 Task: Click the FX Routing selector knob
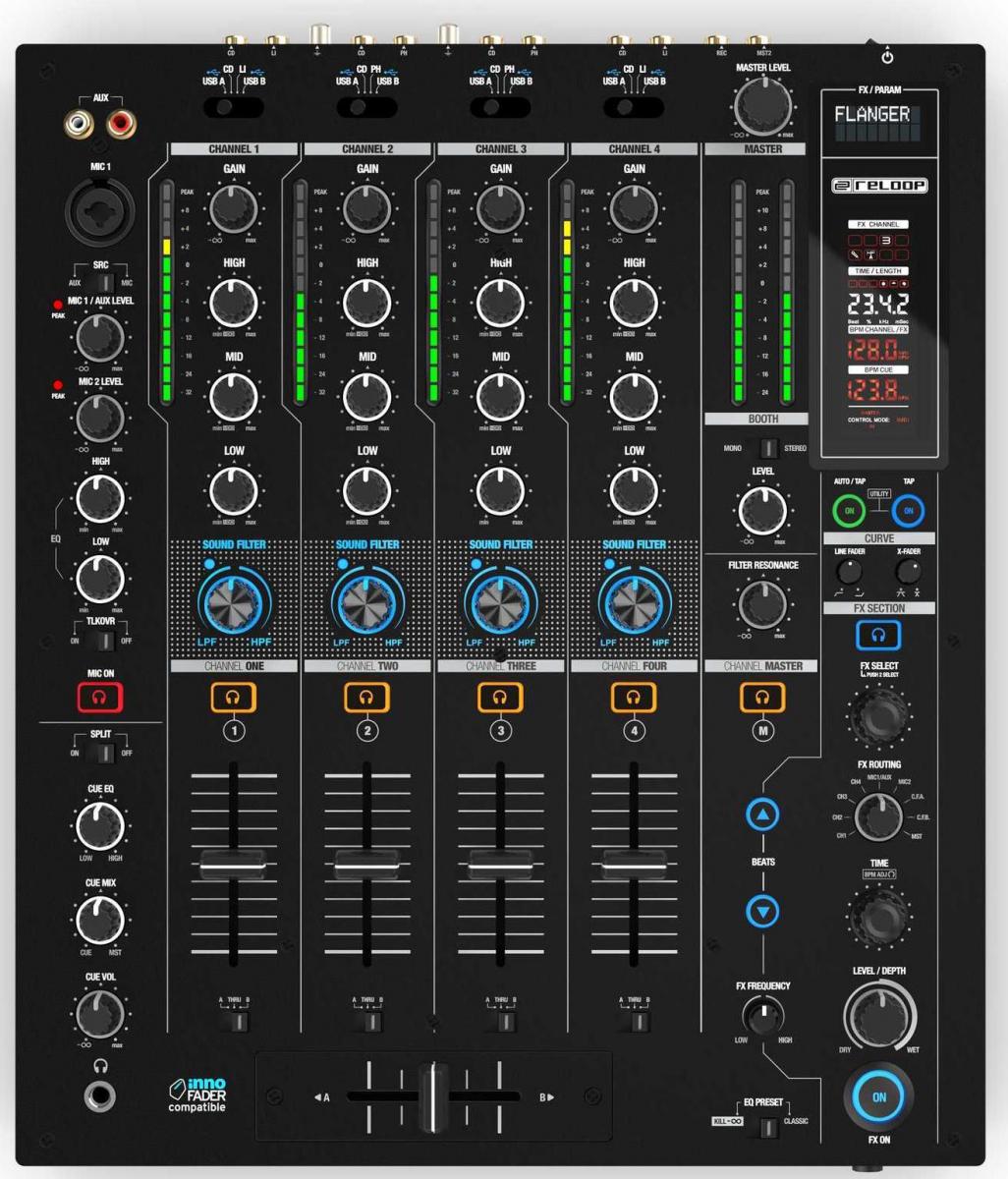tap(877, 814)
